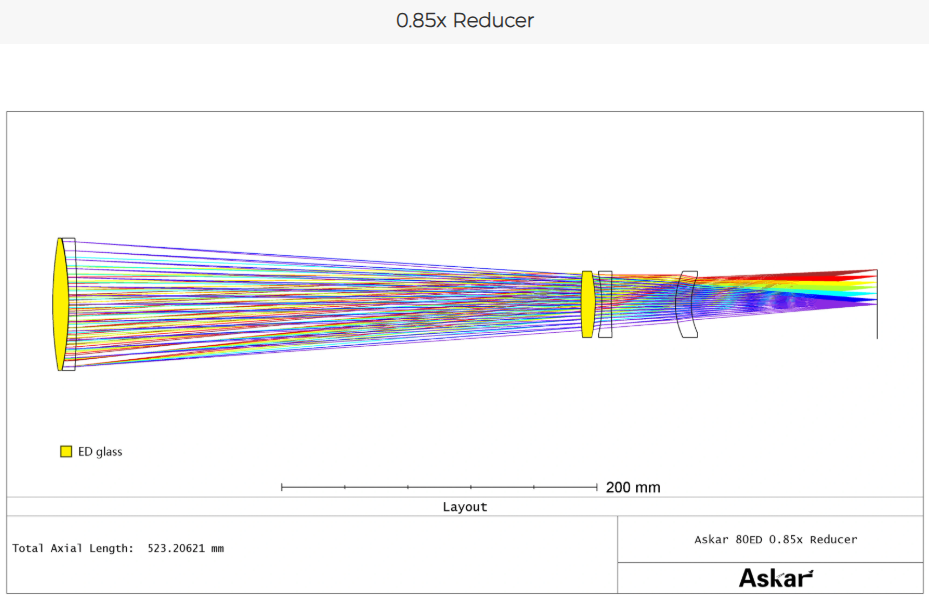929x599 pixels.
Task: Click the "Total Axial Length:" label
Action: pyautogui.click(x=72, y=548)
